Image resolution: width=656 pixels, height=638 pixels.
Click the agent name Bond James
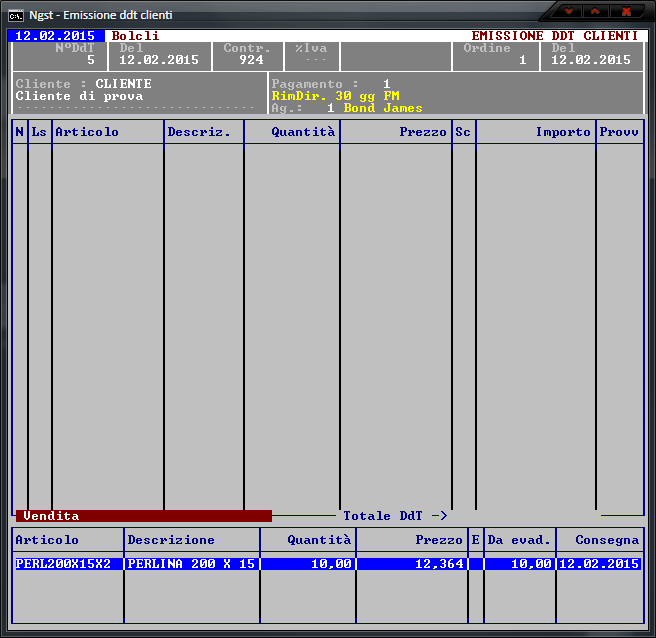[383, 108]
